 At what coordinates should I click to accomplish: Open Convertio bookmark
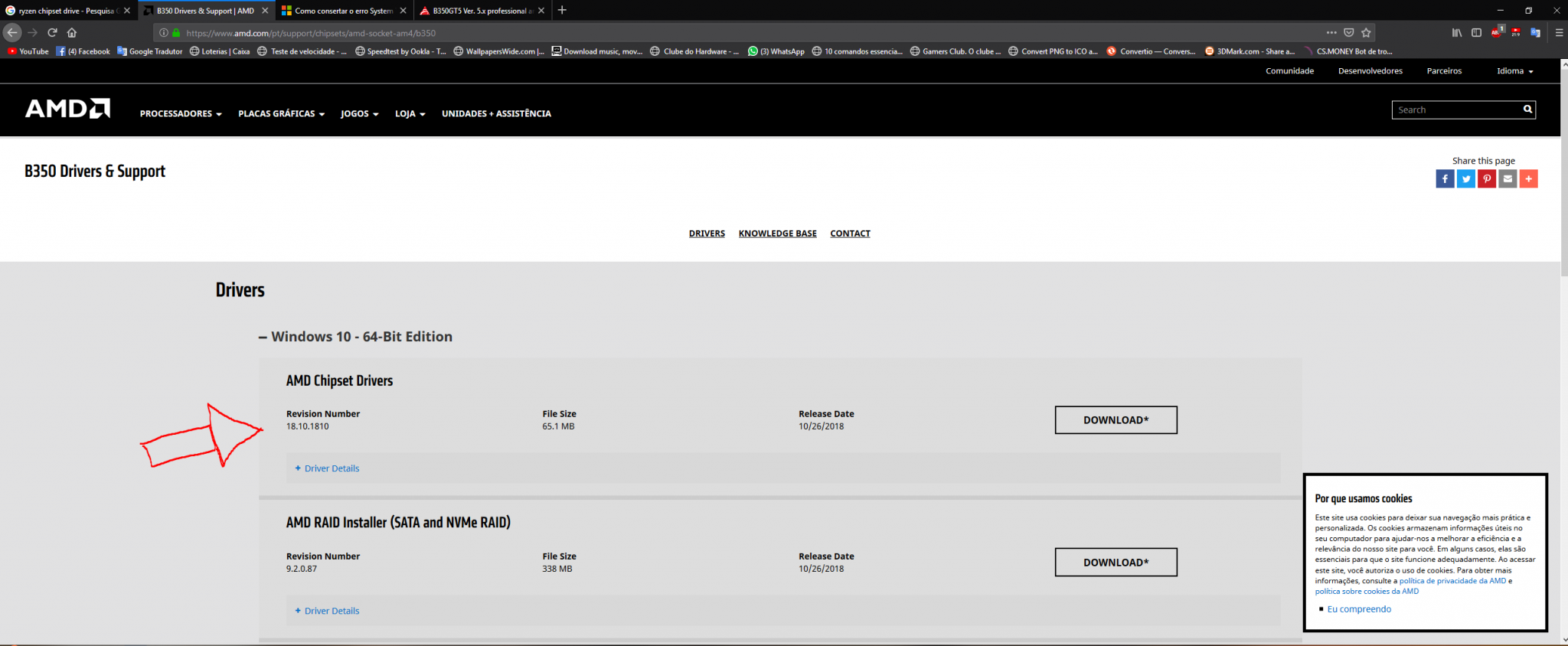coord(1151,51)
